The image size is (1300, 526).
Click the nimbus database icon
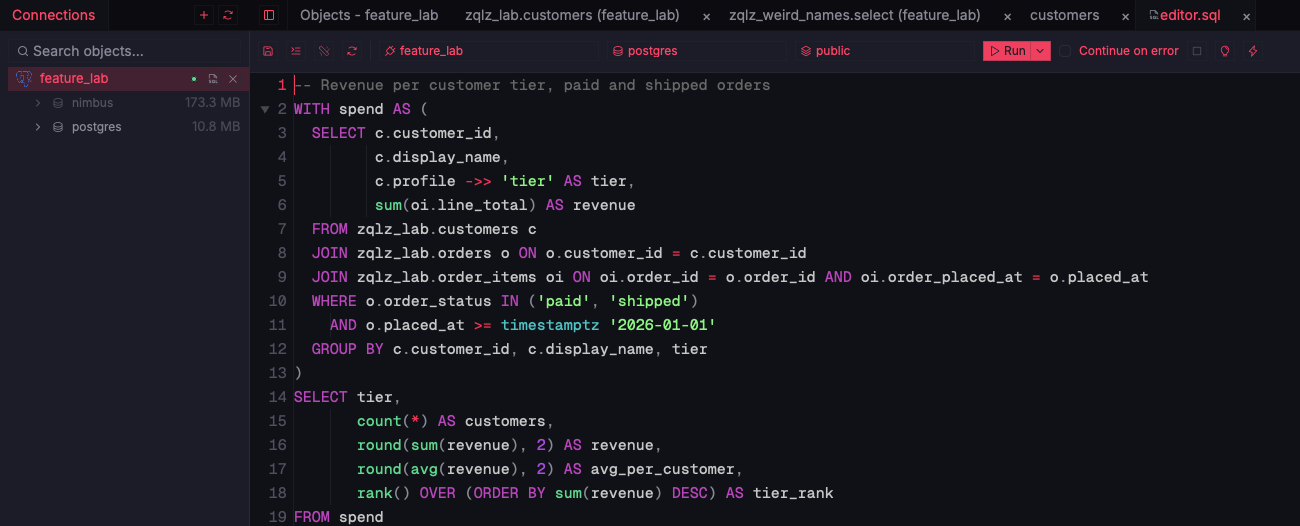(x=58, y=103)
